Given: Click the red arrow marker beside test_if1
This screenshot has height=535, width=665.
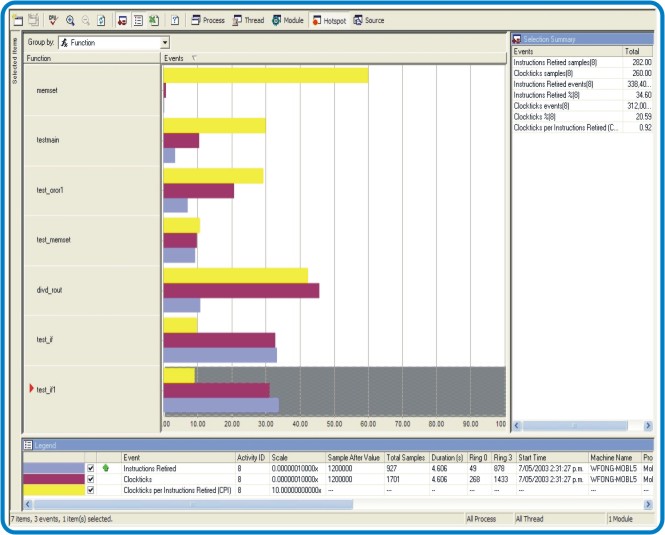Looking at the screenshot, I should point(31,388).
